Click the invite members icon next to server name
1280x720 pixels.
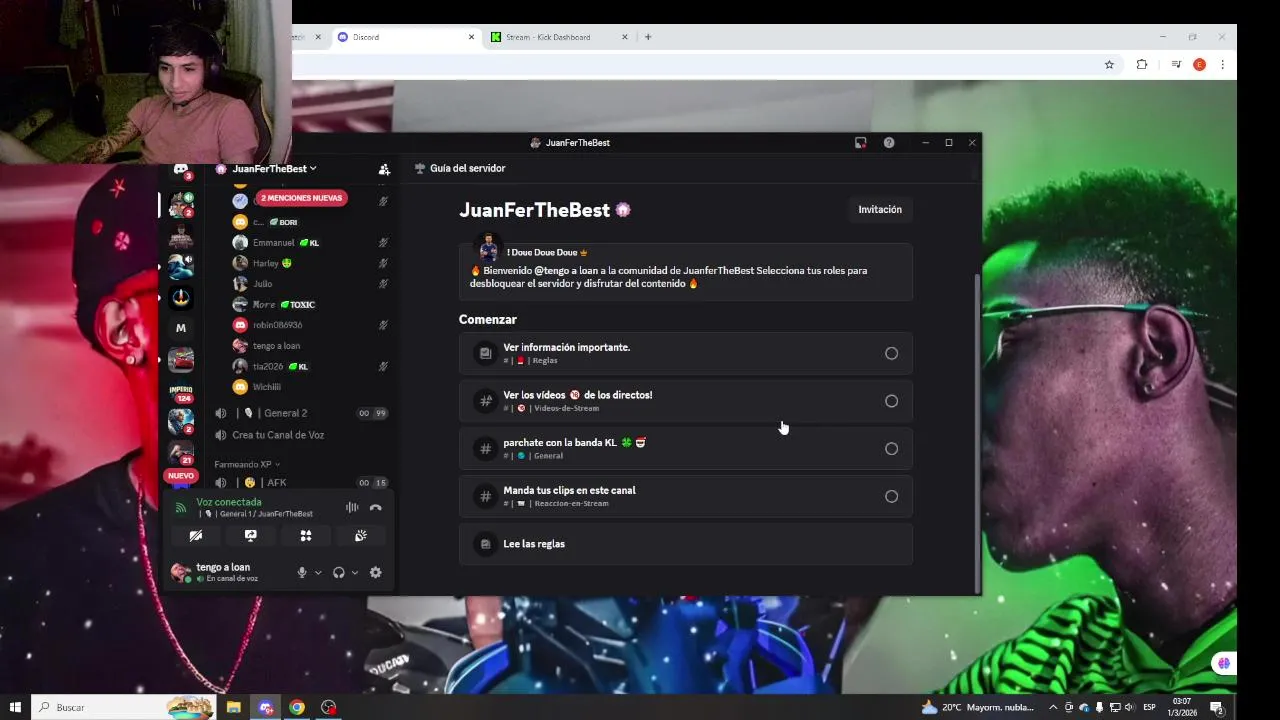384,169
